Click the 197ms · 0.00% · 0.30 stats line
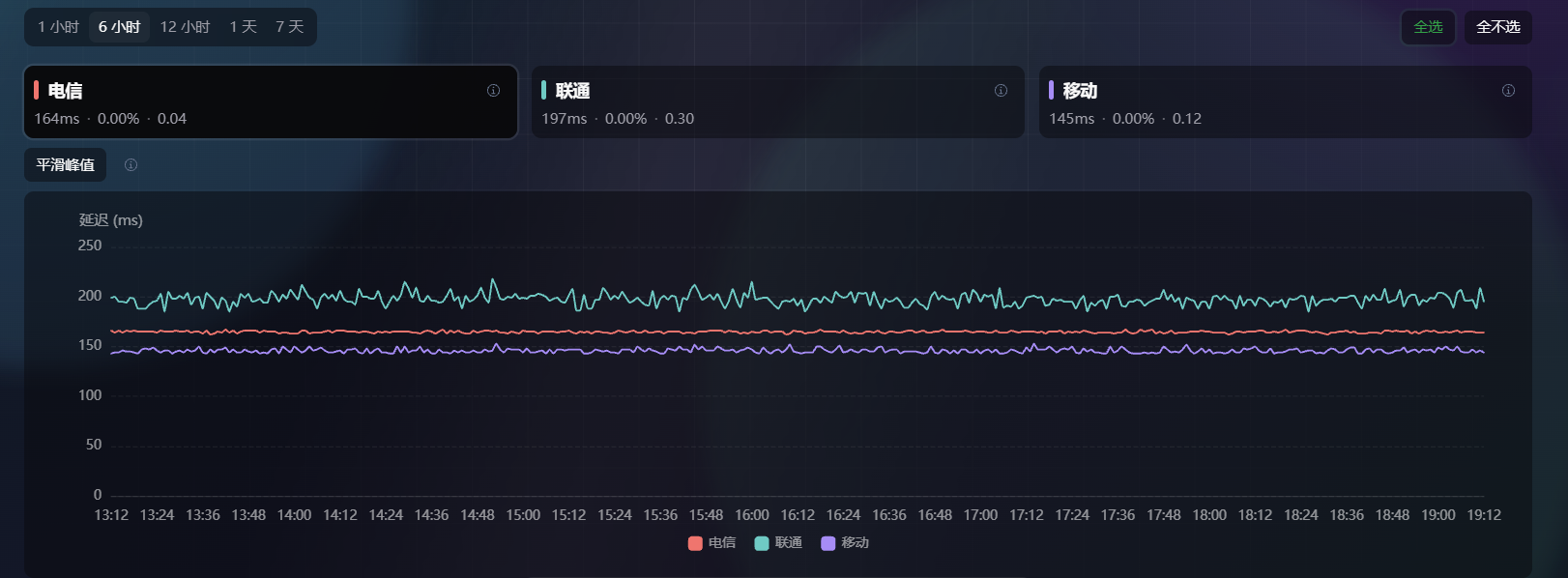The image size is (1568, 578). (x=618, y=119)
